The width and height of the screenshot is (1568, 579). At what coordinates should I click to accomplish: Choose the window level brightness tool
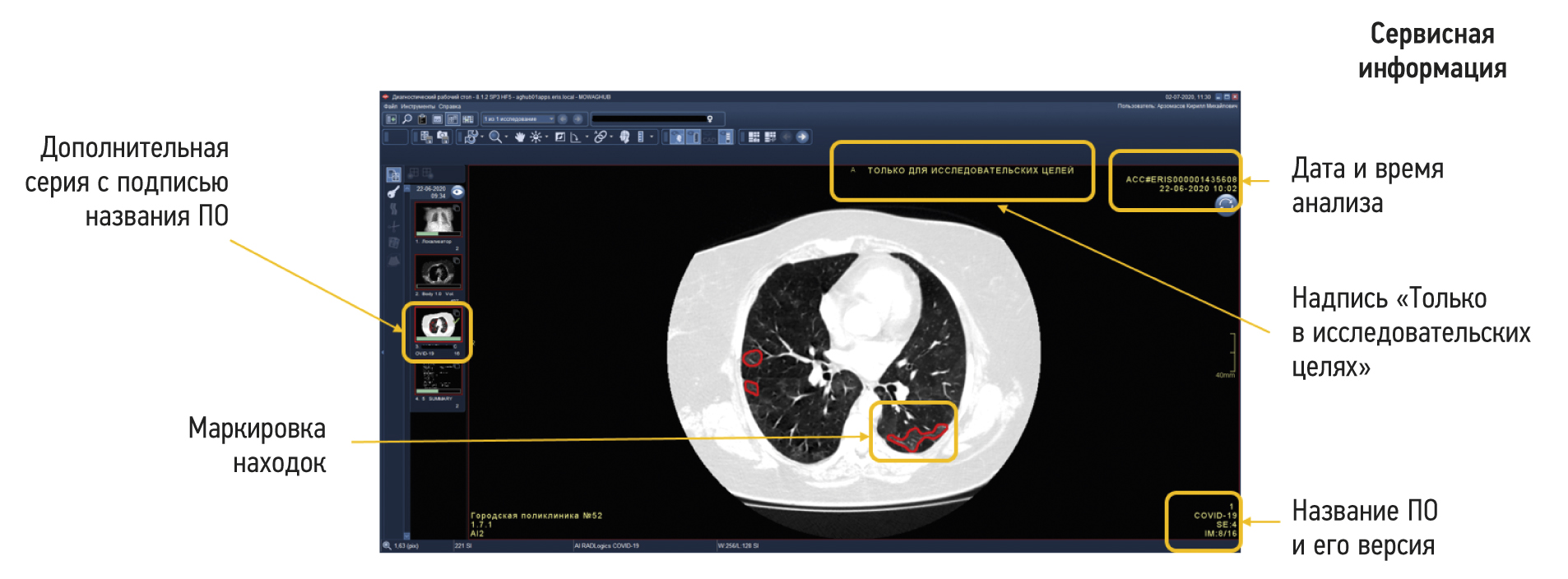coord(536,137)
